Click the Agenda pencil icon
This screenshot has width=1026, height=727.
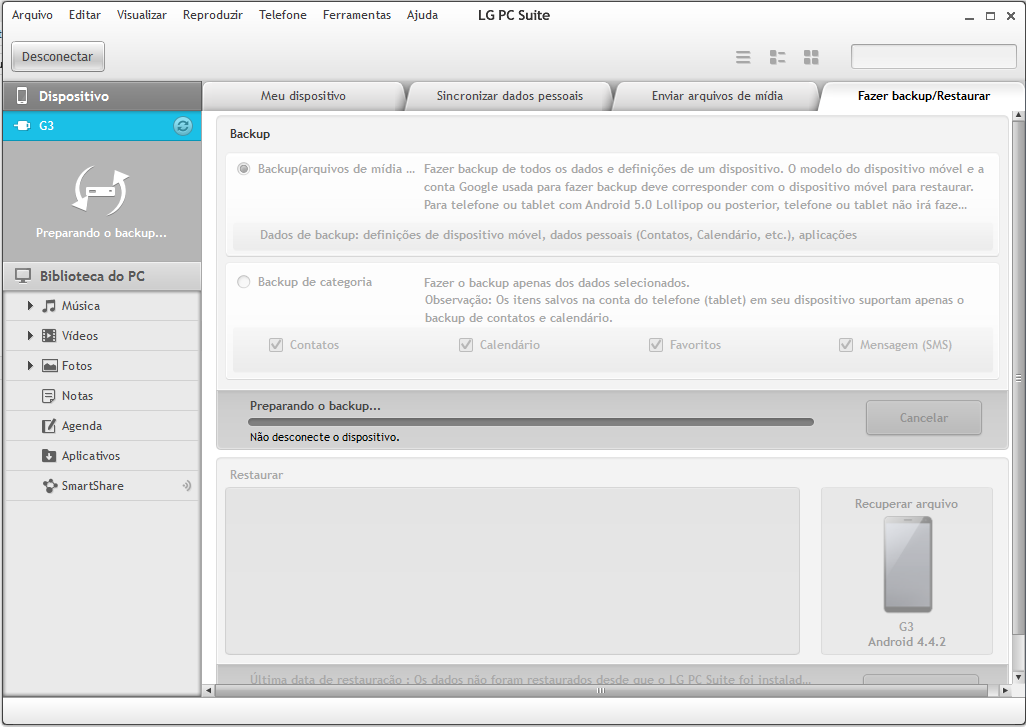(x=49, y=426)
